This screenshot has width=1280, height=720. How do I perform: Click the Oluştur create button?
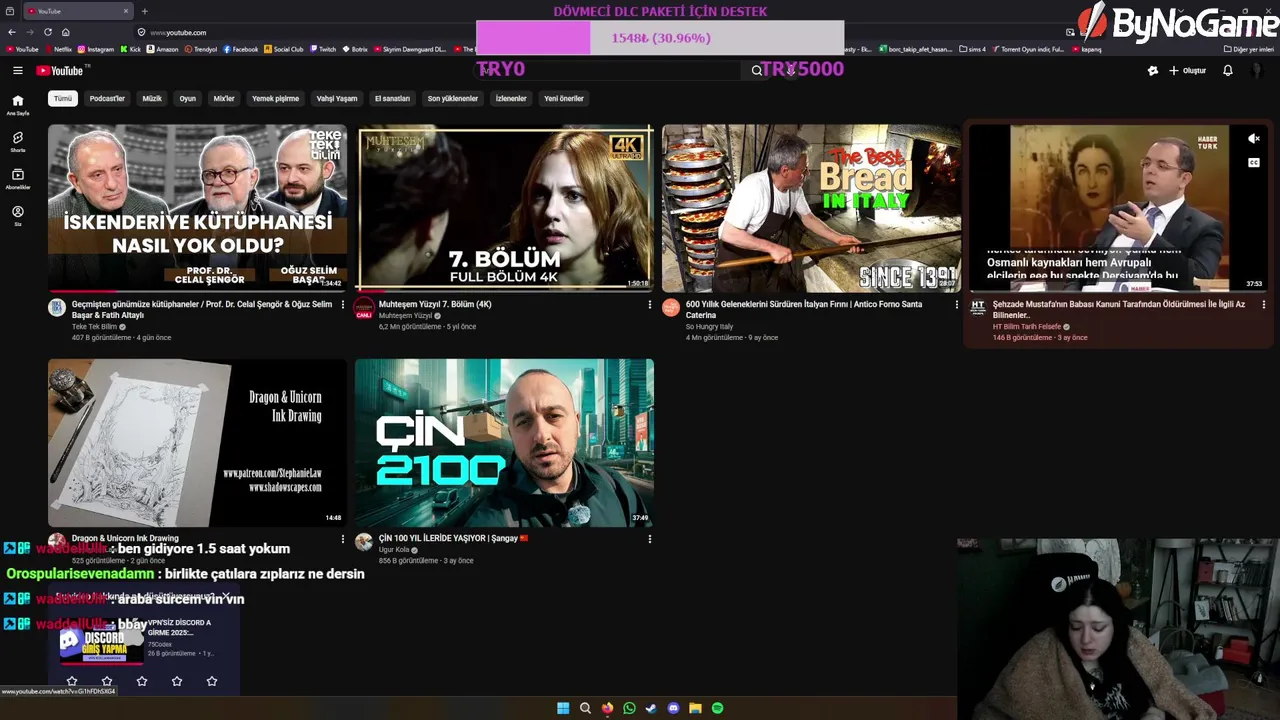point(1187,70)
